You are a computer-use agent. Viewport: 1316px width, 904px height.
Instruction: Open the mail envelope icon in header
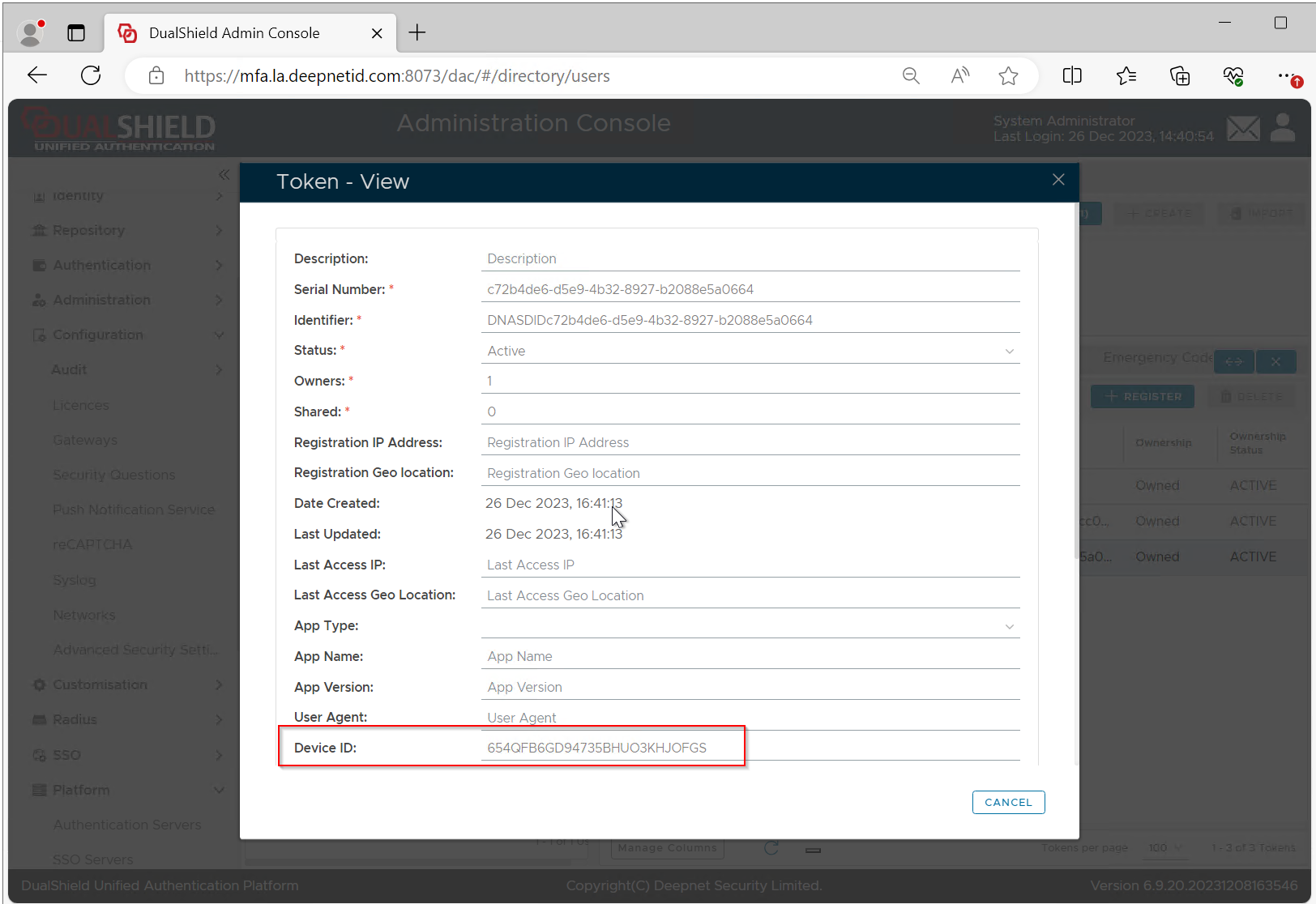click(1242, 128)
